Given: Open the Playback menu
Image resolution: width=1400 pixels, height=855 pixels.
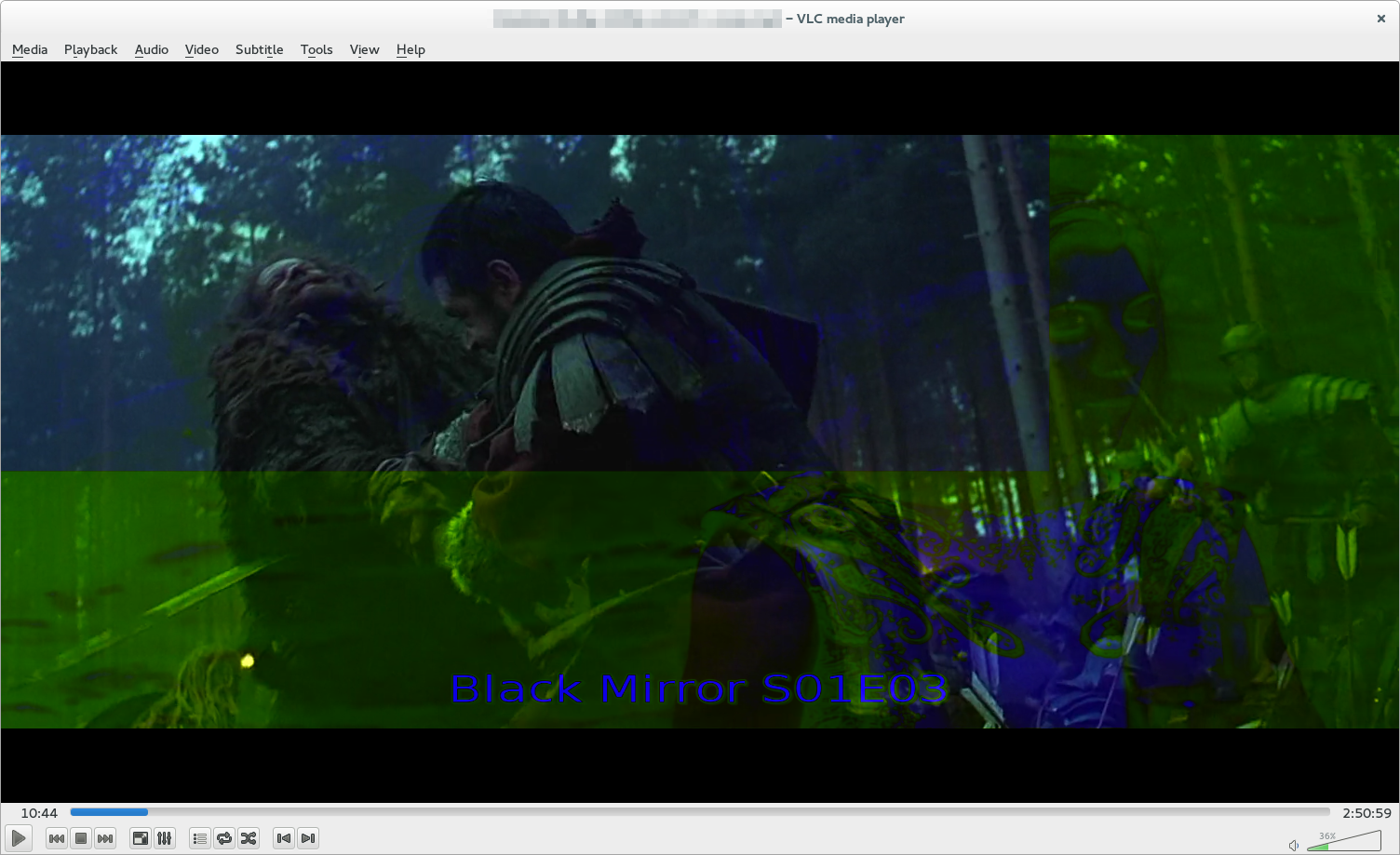Looking at the screenshot, I should [90, 49].
